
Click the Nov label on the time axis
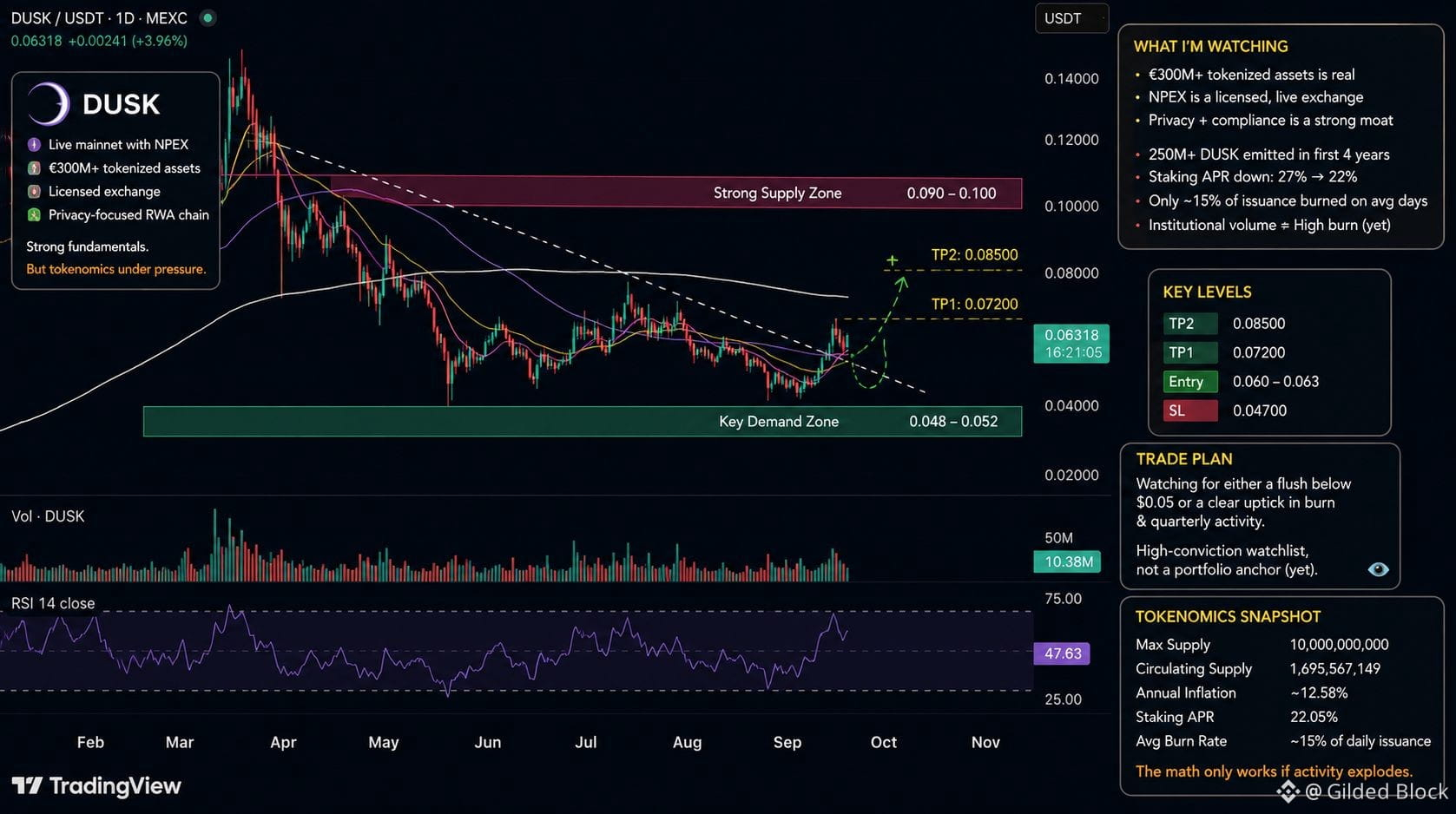point(985,742)
